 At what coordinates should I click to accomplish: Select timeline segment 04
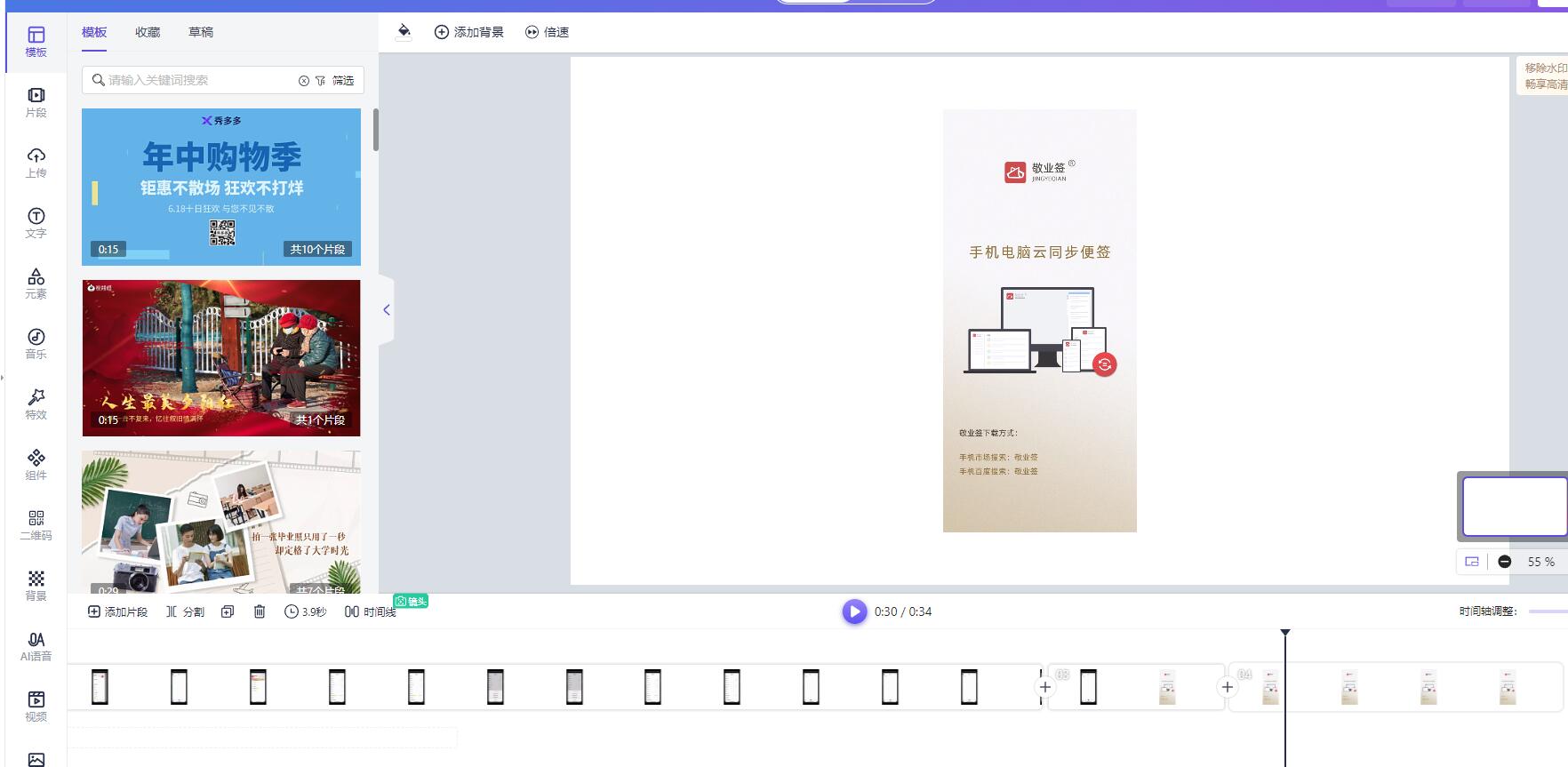[1396, 687]
